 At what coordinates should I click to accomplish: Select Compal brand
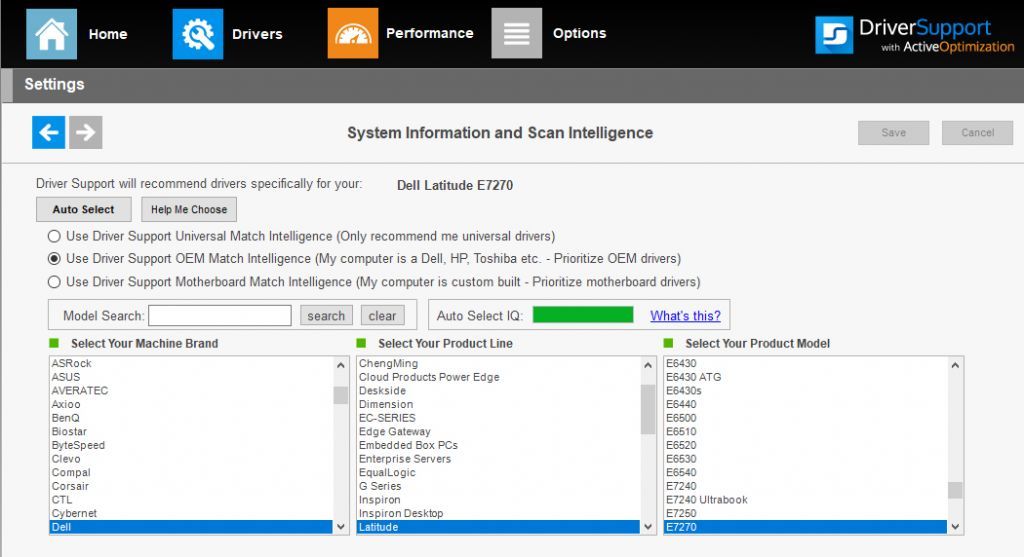[x=191, y=473]
